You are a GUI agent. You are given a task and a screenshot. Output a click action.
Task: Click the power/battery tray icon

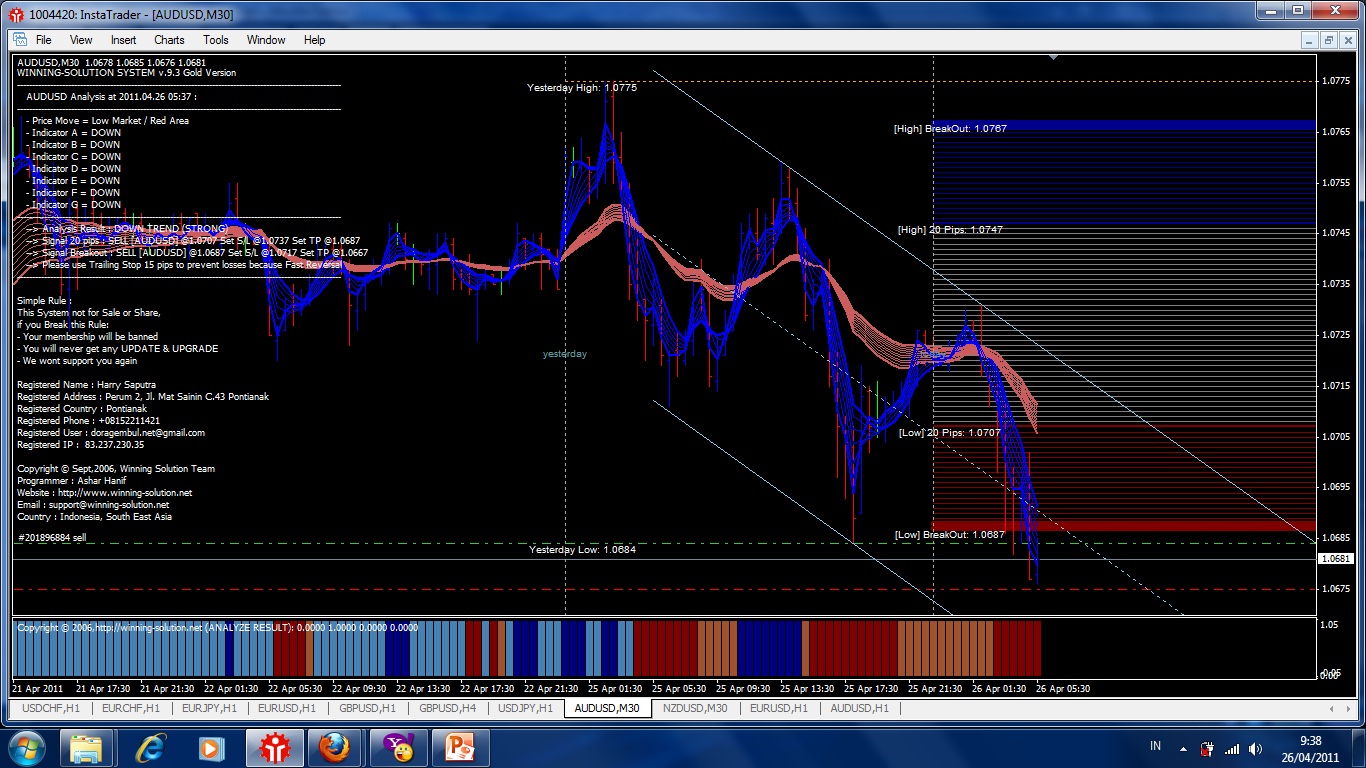1207,748
